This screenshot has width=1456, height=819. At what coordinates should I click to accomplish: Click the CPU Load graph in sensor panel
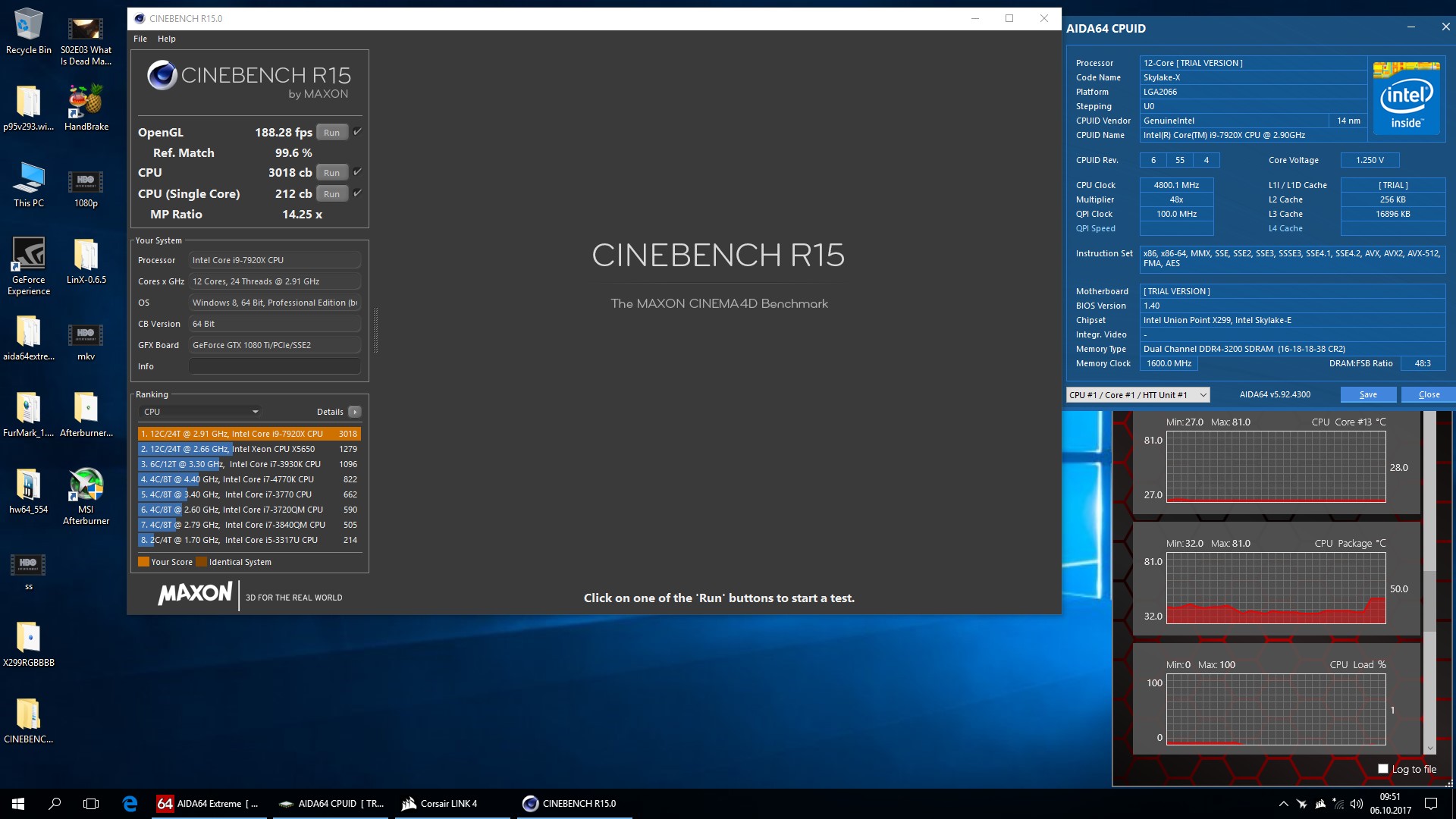tap(1276, 710)
